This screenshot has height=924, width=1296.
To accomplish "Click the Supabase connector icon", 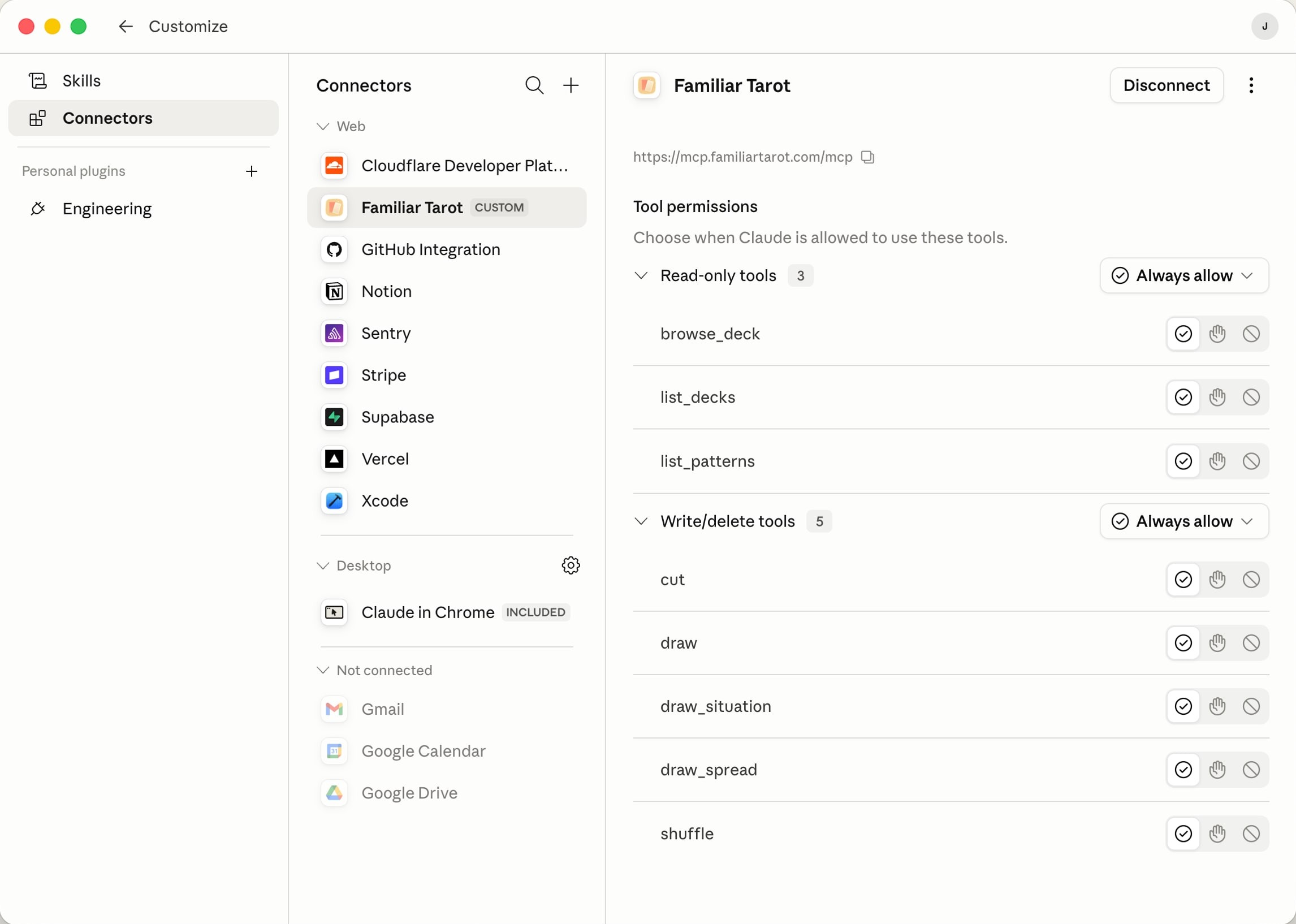I will [334, 417].
